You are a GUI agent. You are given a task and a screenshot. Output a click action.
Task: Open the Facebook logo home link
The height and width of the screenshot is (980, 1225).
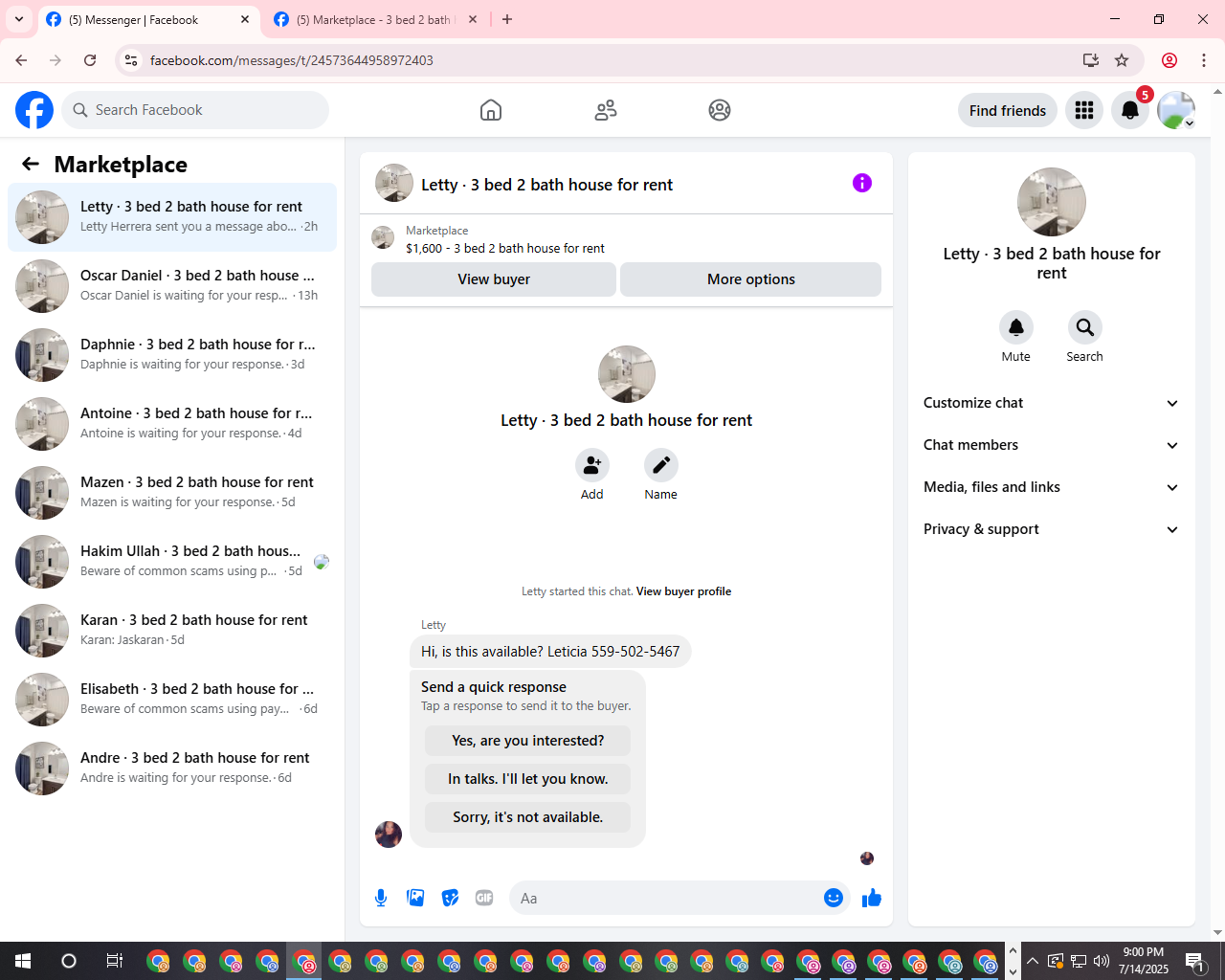point(34,110)
